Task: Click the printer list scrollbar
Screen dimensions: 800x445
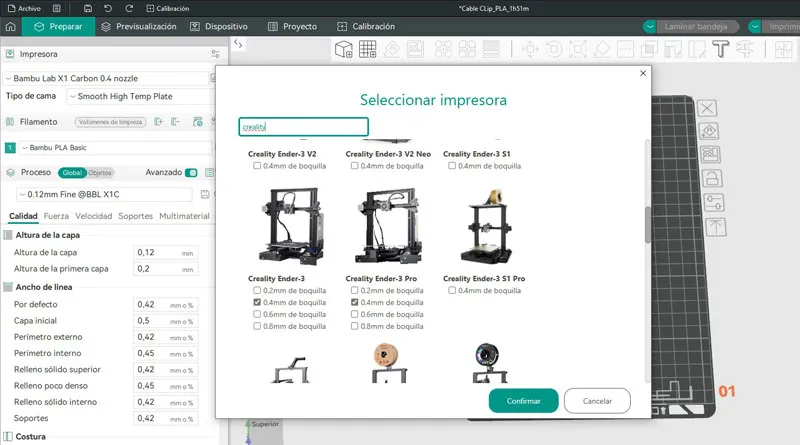Action: [x=648, y=225]
